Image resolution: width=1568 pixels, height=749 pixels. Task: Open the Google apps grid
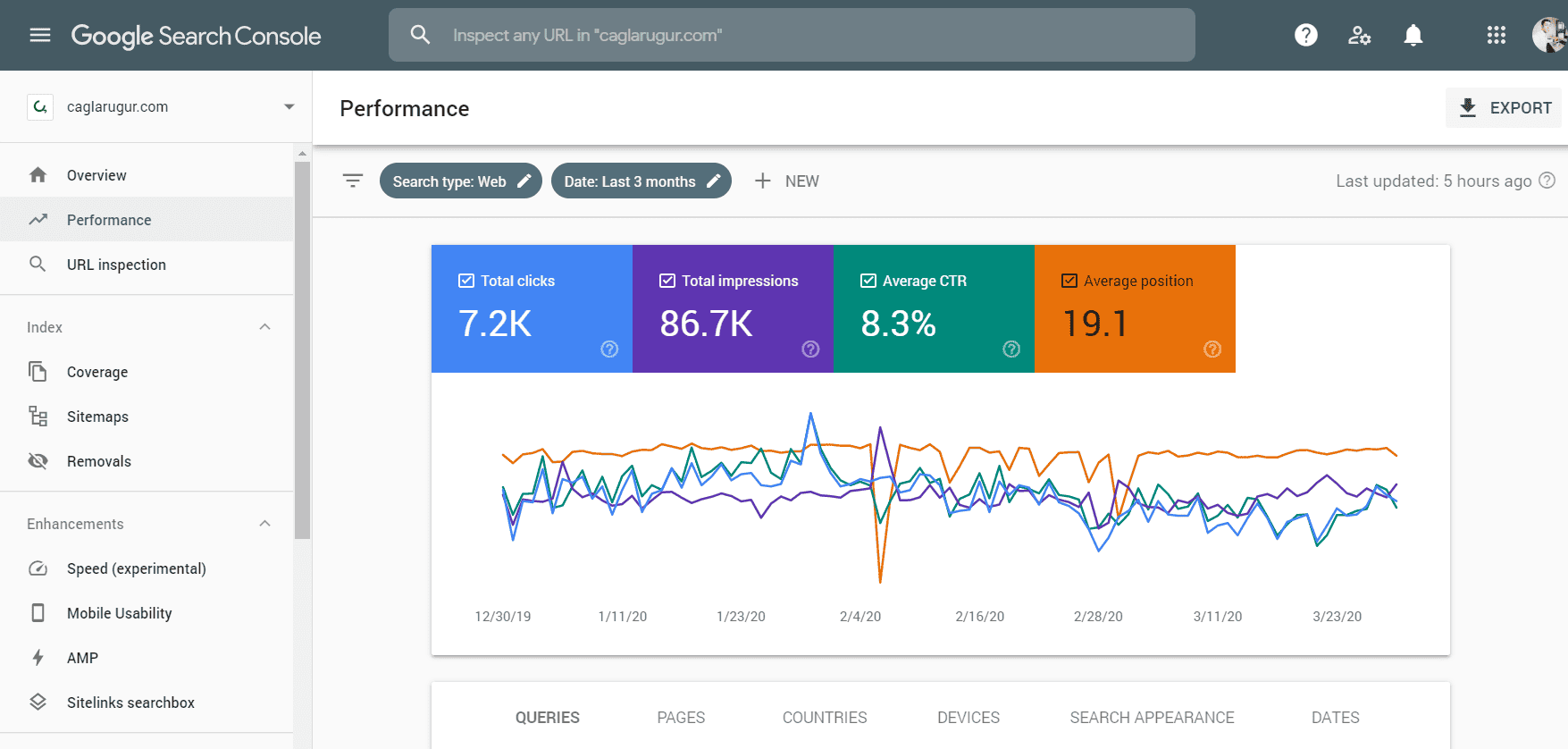tap(1496, 35)
